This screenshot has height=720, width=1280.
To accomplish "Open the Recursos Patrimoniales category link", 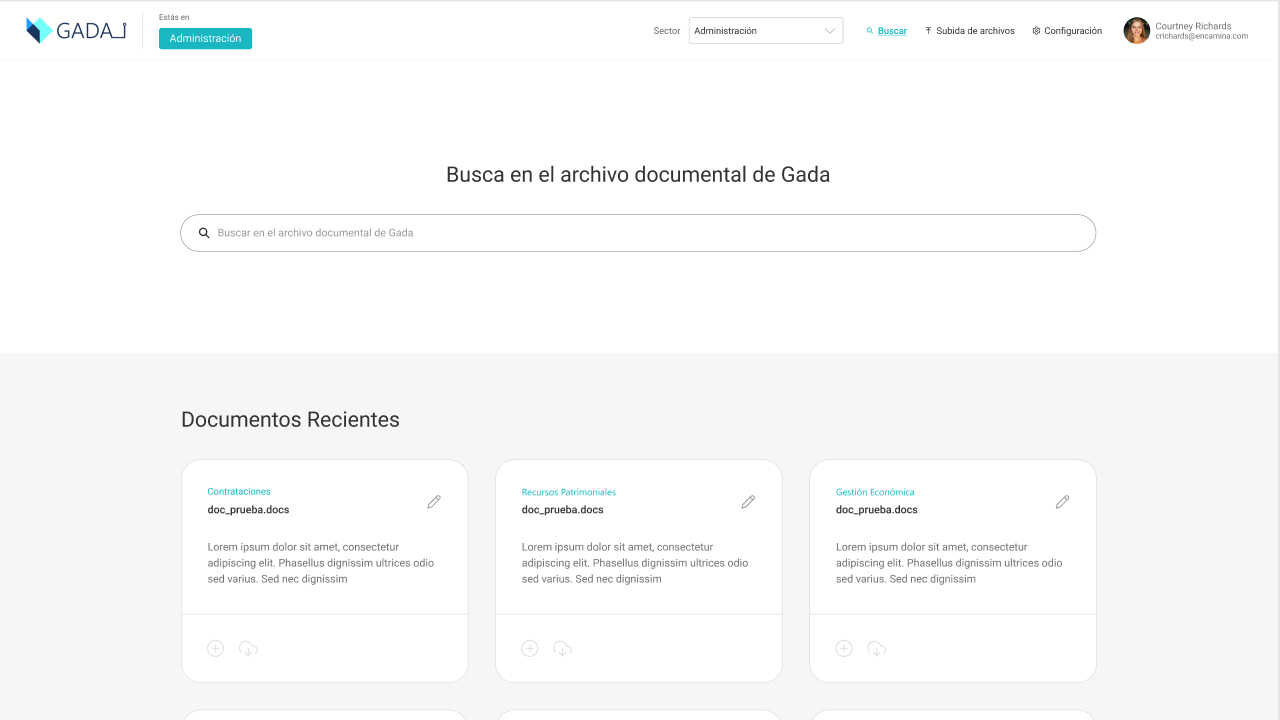I will (569, 492).
